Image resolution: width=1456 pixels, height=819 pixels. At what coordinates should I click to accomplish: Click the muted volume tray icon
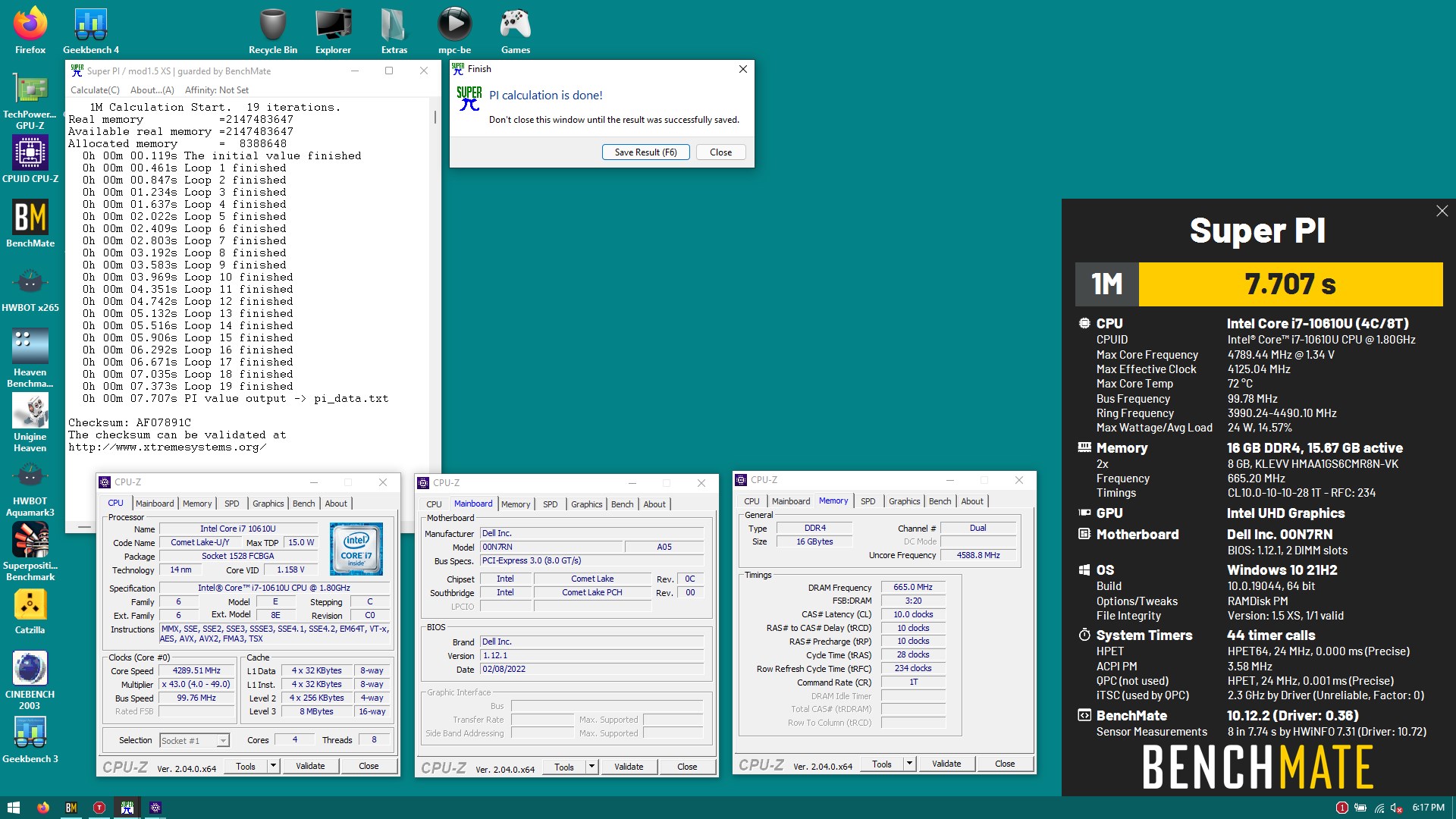pyautogui.click(x=1396, y=808)
